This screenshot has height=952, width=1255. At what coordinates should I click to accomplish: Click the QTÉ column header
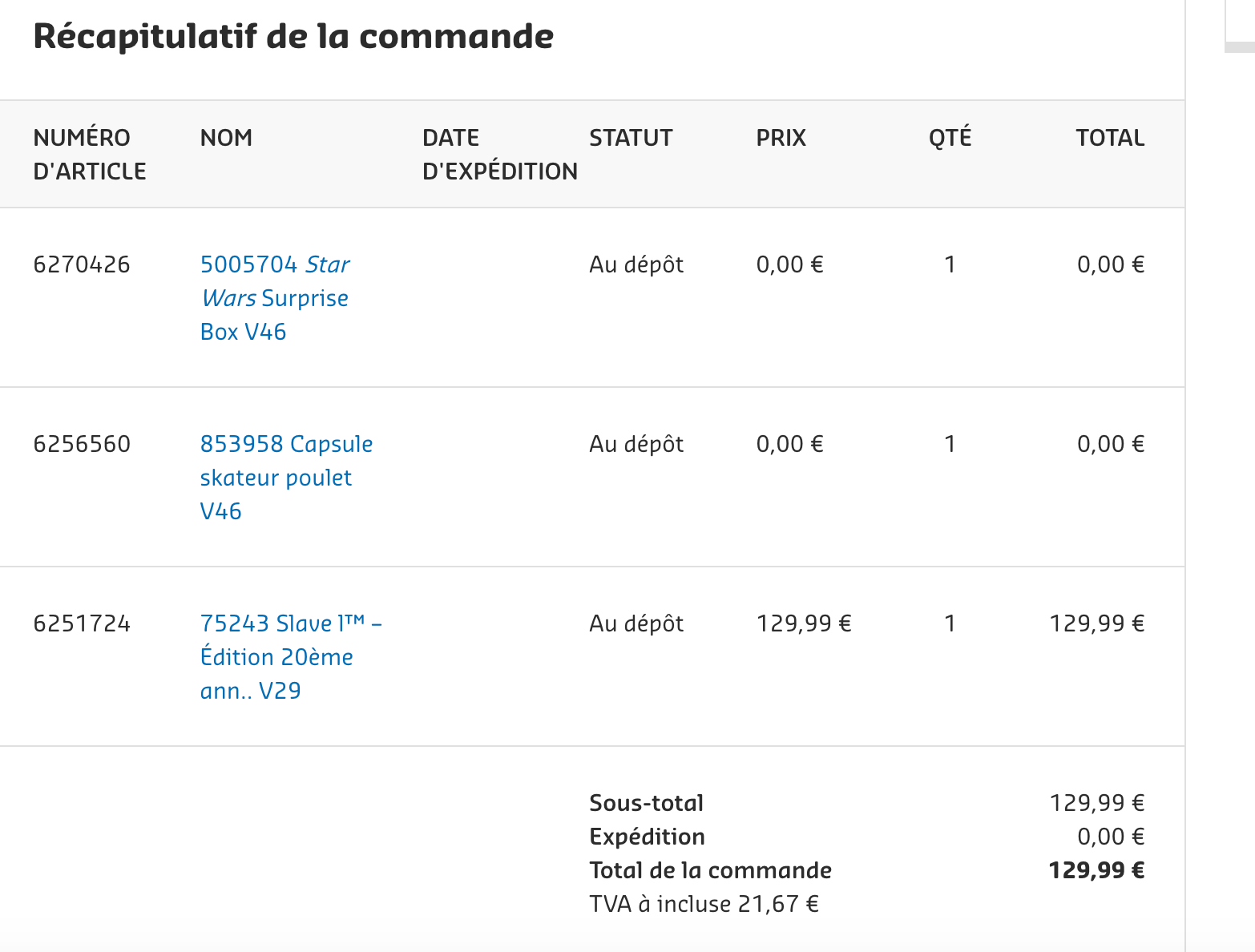[950, 138]
